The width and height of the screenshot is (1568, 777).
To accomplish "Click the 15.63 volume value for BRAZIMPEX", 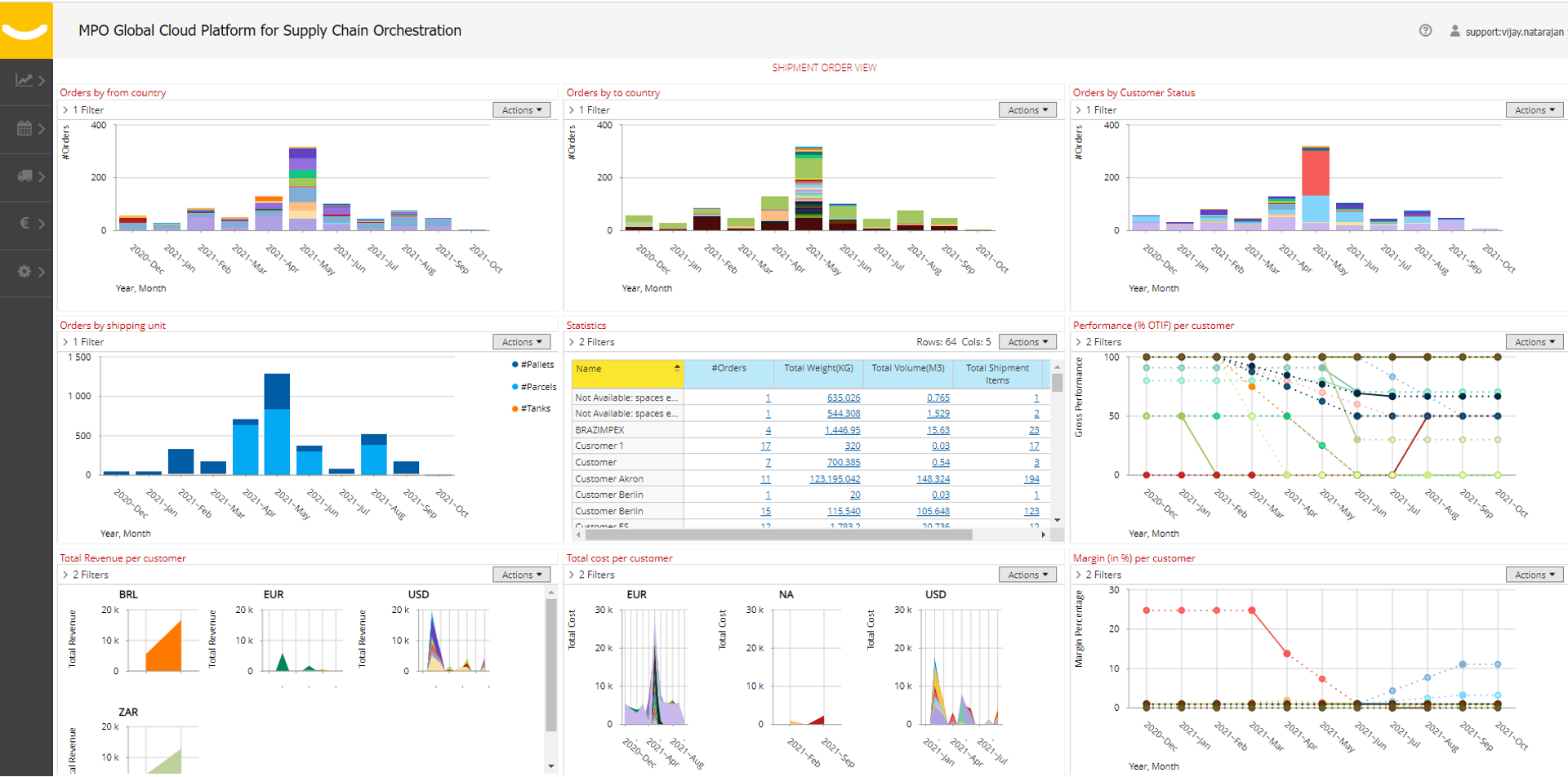I will tap(938, 430).
